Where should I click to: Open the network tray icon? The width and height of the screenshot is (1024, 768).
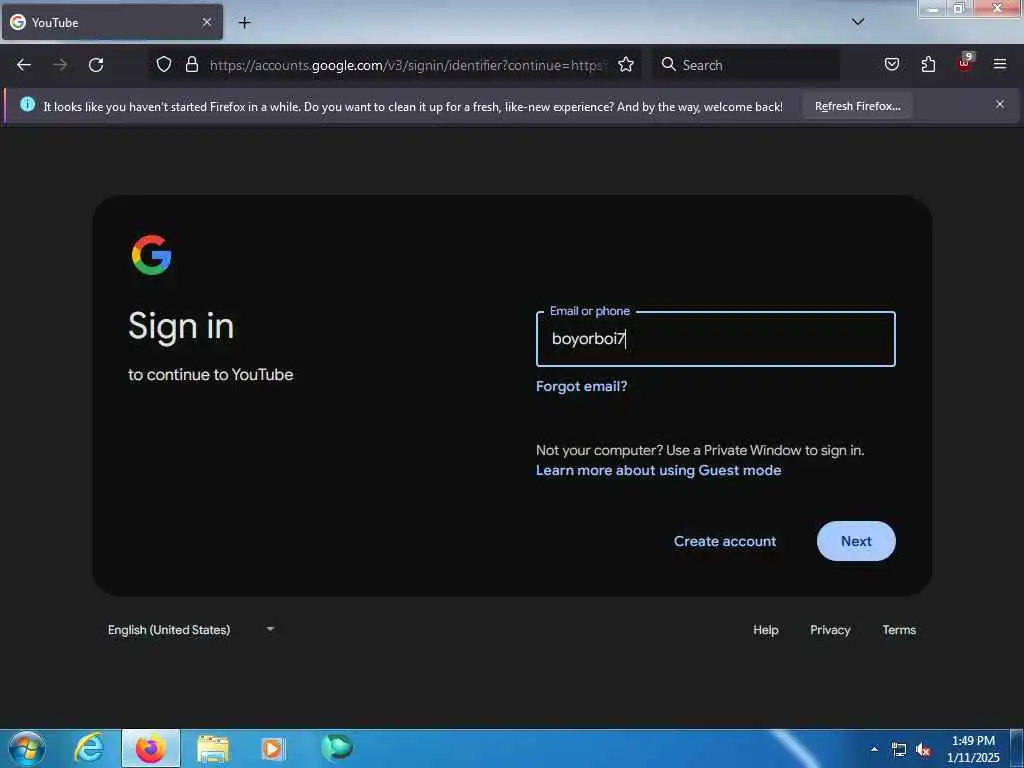pos(899,750)
